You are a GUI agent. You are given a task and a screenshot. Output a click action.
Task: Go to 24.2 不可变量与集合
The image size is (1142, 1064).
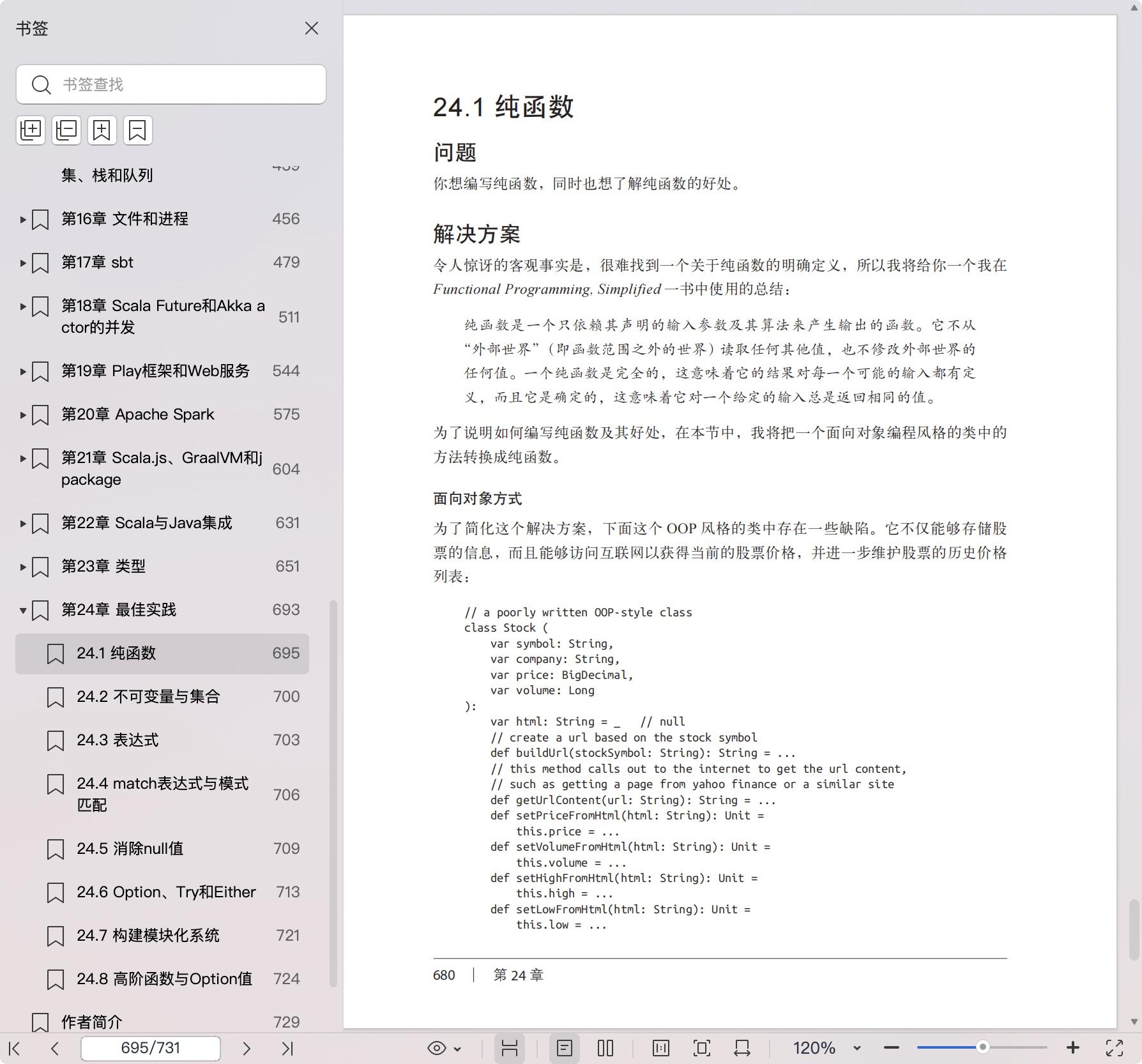[x=148, y=697]
